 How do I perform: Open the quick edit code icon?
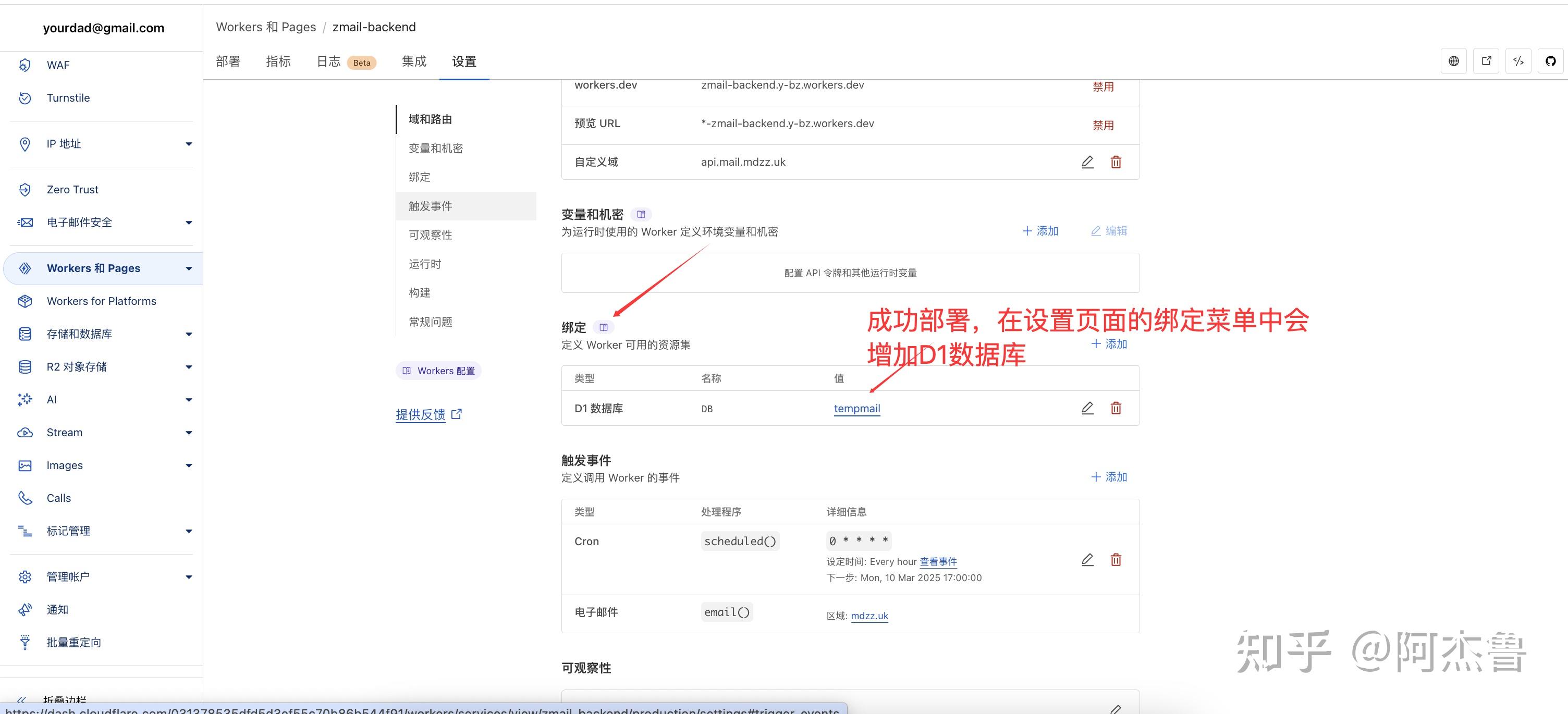[x=1518, y=61]
